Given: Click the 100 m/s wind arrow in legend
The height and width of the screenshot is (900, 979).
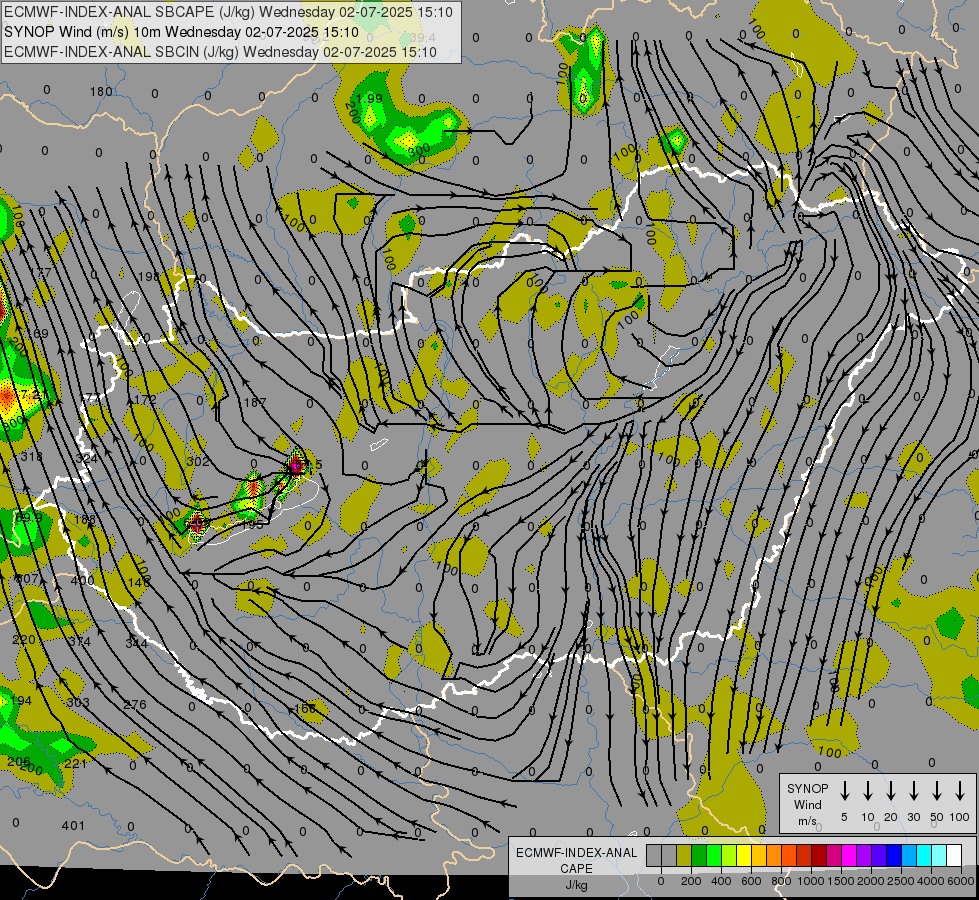Looking at the screenshot, I should tap(960, 791).
